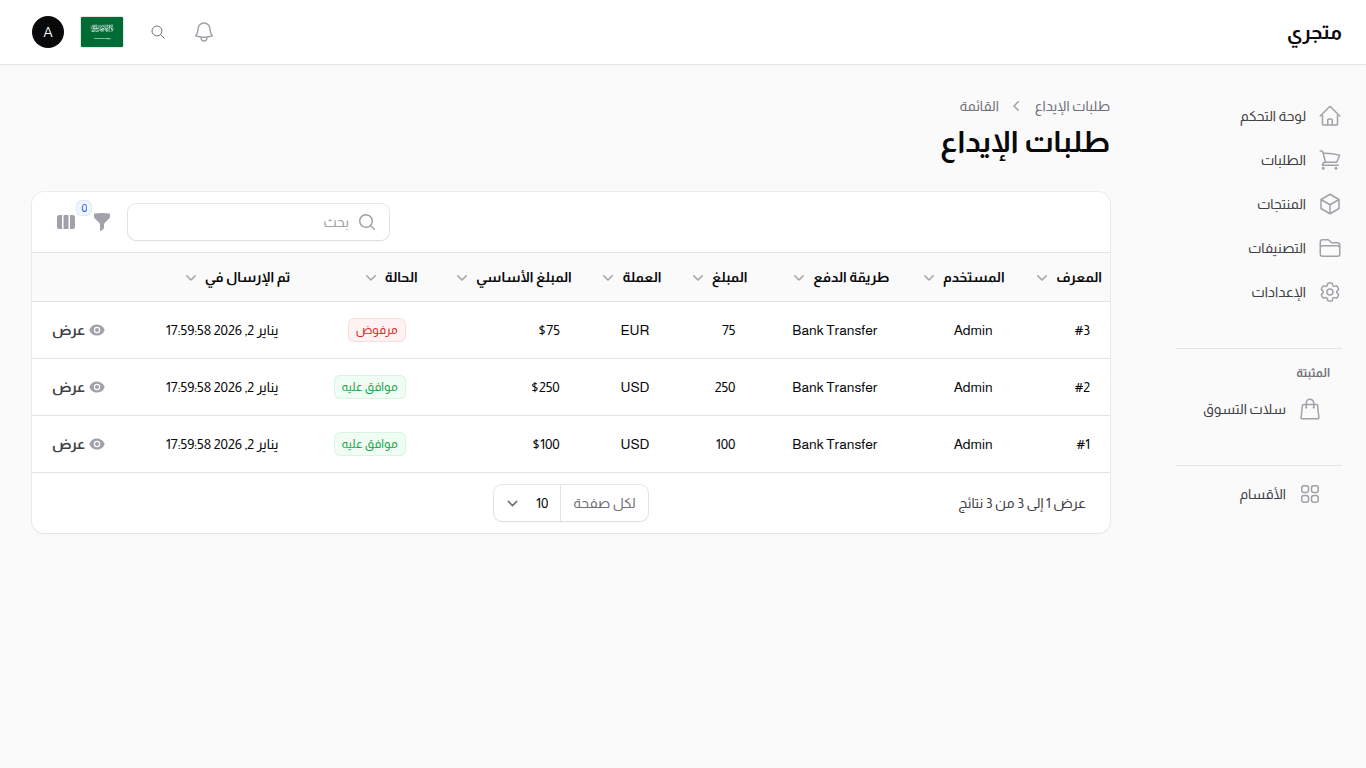The width and height of the screenshot is (1366, 768).
Task: Select the لوحة التحكم home icon
Action: (x=1330, y=115)
